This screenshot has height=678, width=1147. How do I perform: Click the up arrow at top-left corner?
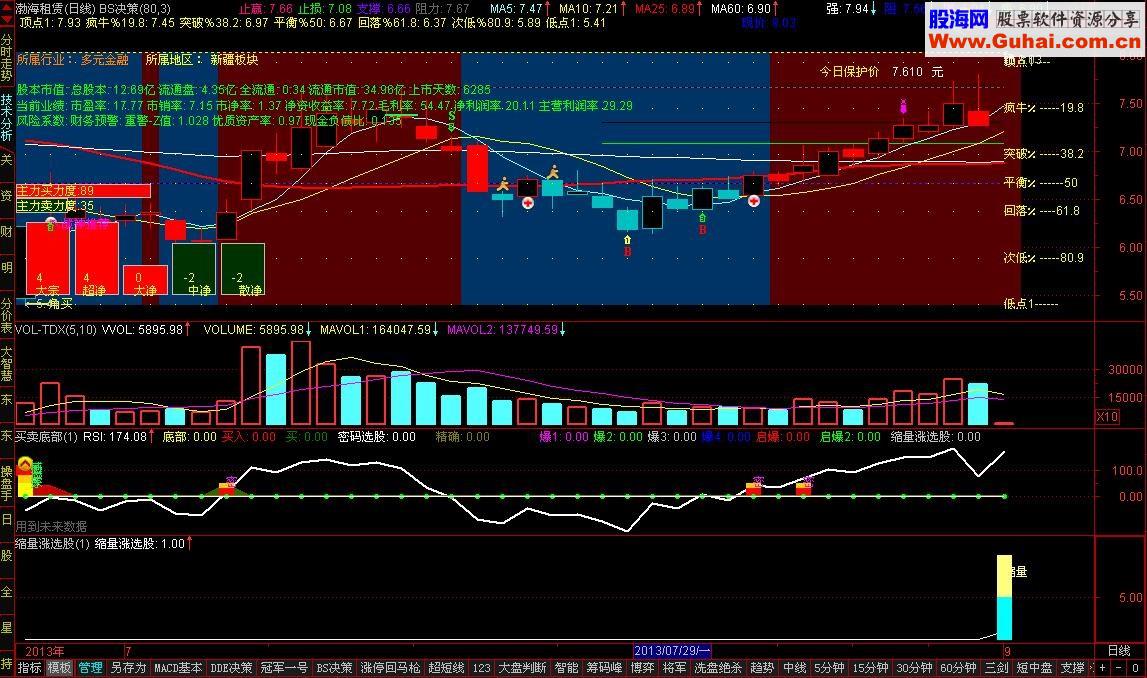(x=6, y=9)
